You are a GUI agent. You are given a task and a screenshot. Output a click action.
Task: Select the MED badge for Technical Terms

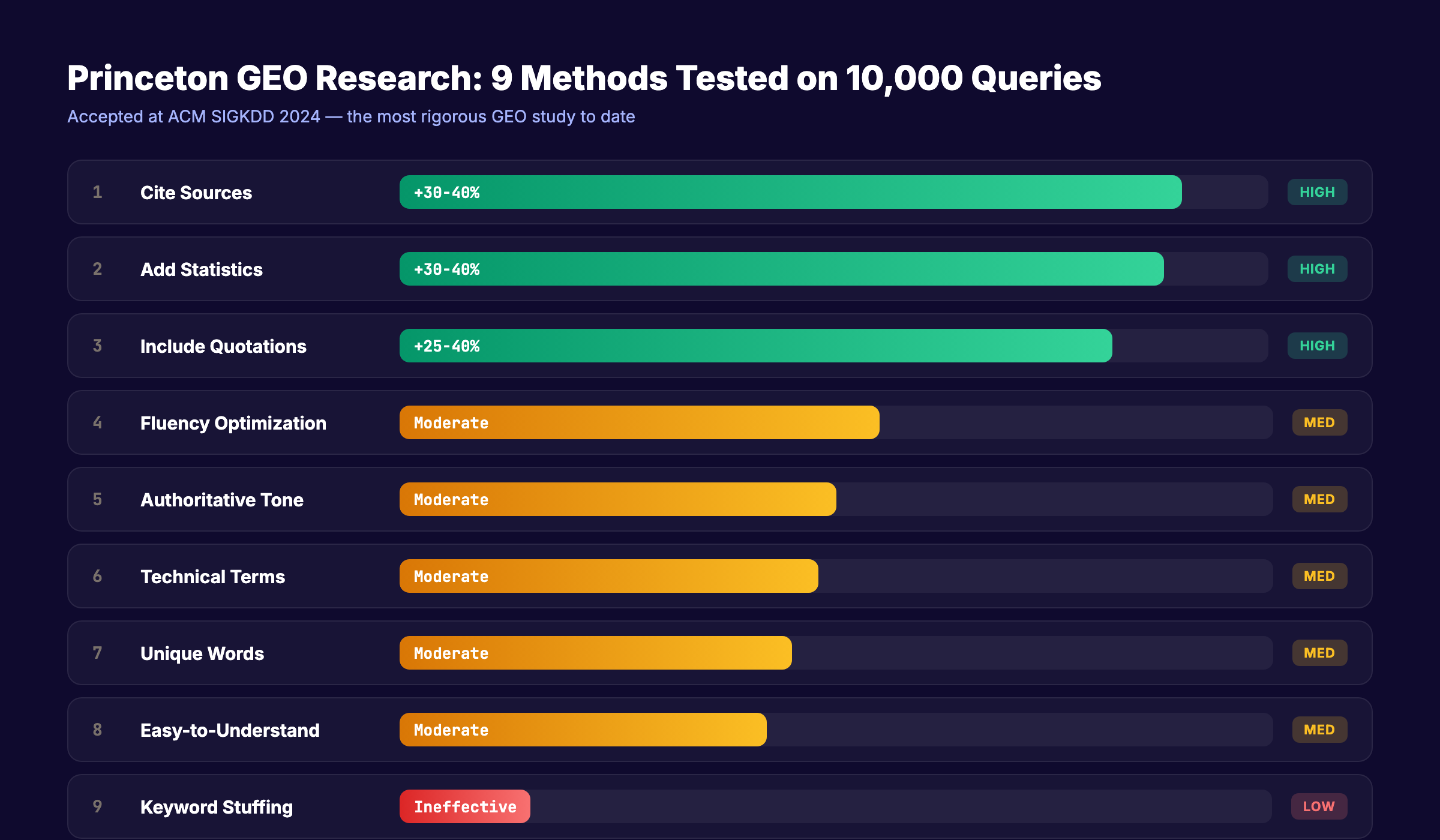pos(1319,576)
